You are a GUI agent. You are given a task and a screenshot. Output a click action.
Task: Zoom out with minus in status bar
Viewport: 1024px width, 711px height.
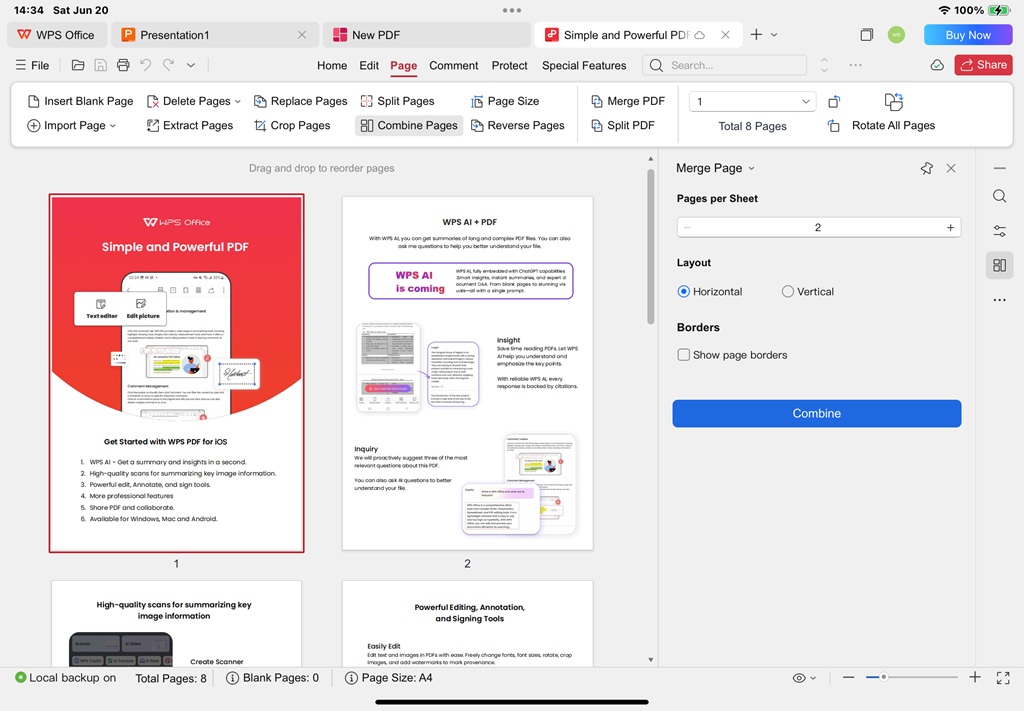[848, 677]
